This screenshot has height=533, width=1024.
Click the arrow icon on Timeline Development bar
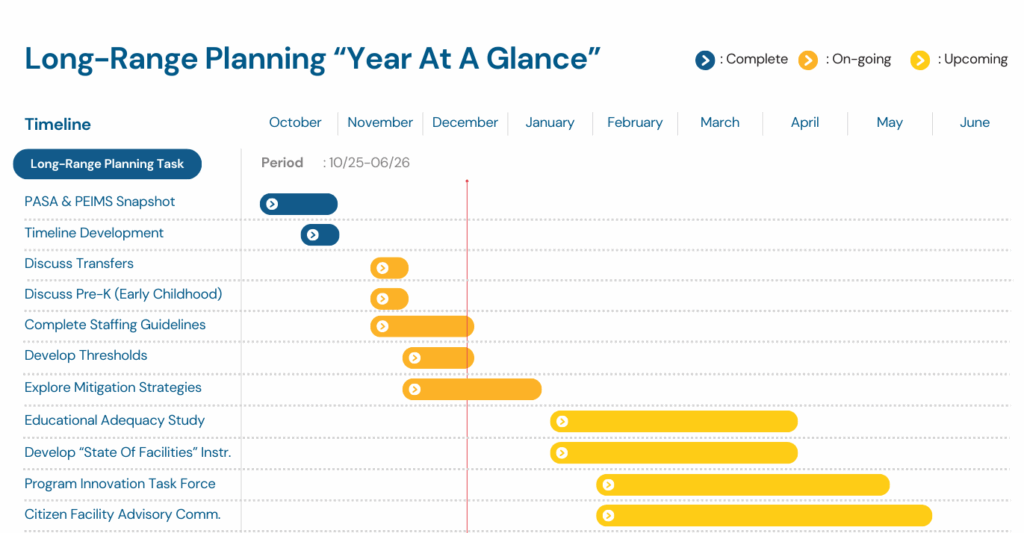point(313,235)
